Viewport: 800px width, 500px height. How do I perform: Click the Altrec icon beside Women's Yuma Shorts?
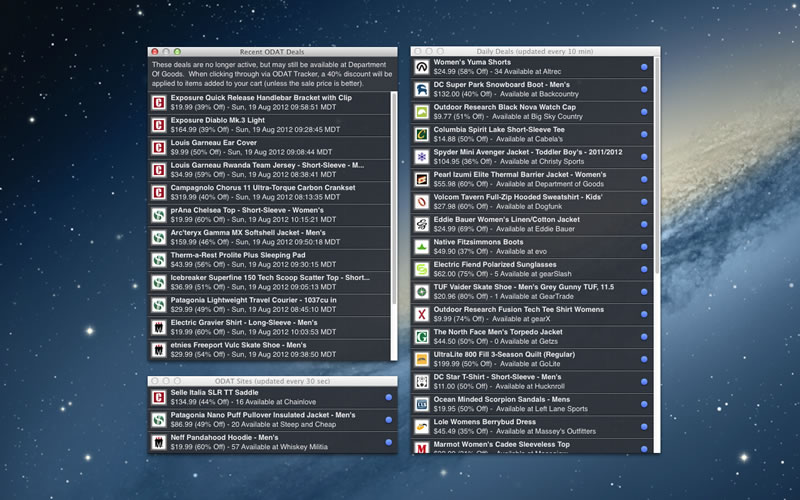point(421,67)
